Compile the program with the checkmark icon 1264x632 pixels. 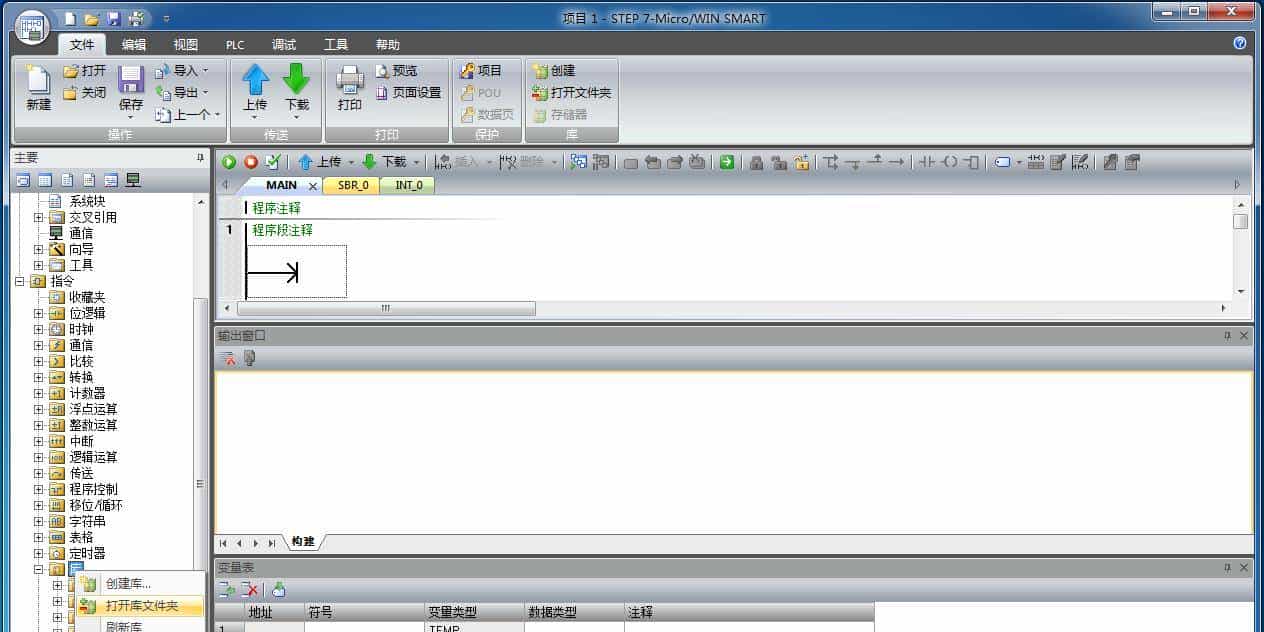click(x=273, y=161)
